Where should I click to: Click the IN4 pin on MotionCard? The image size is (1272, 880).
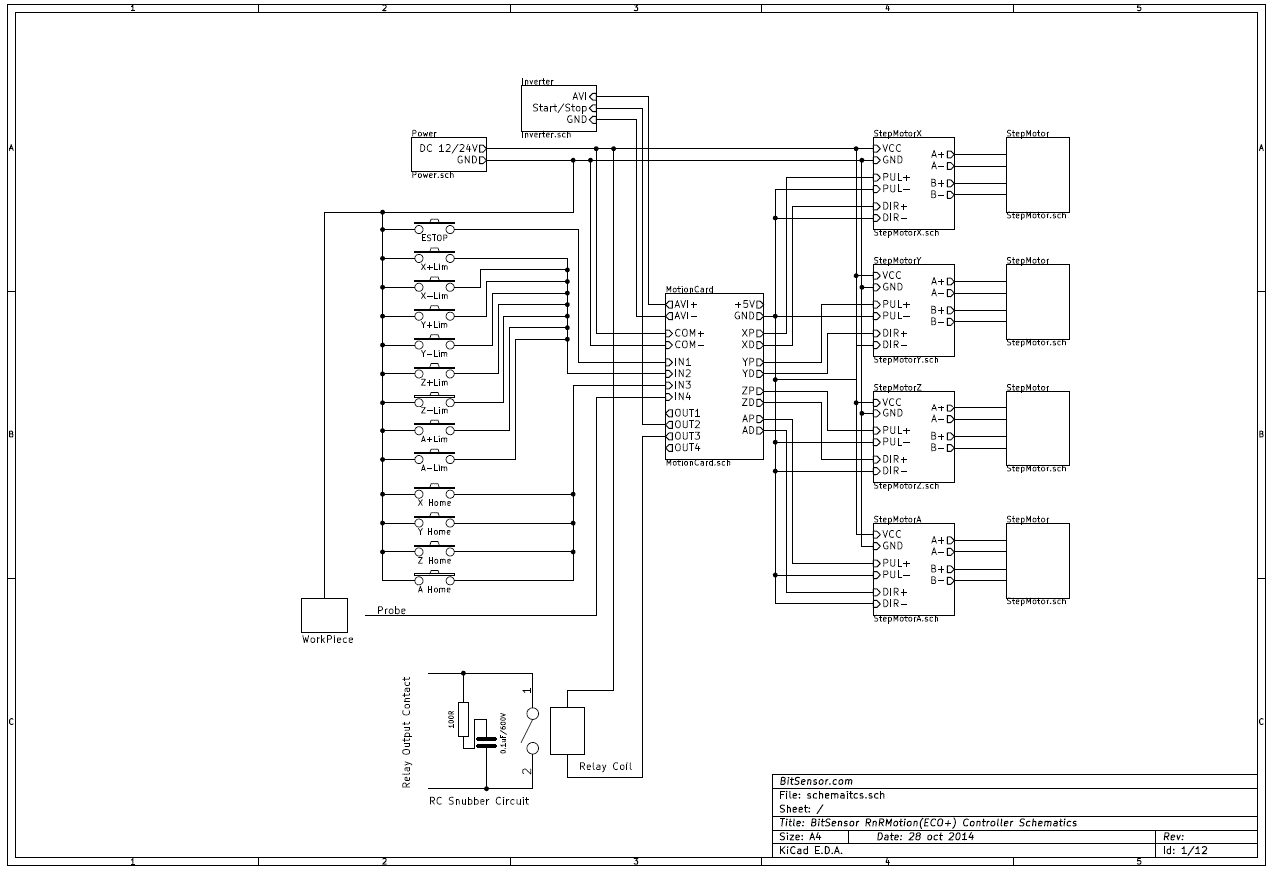pyautogui.click(x=679, y=397)
